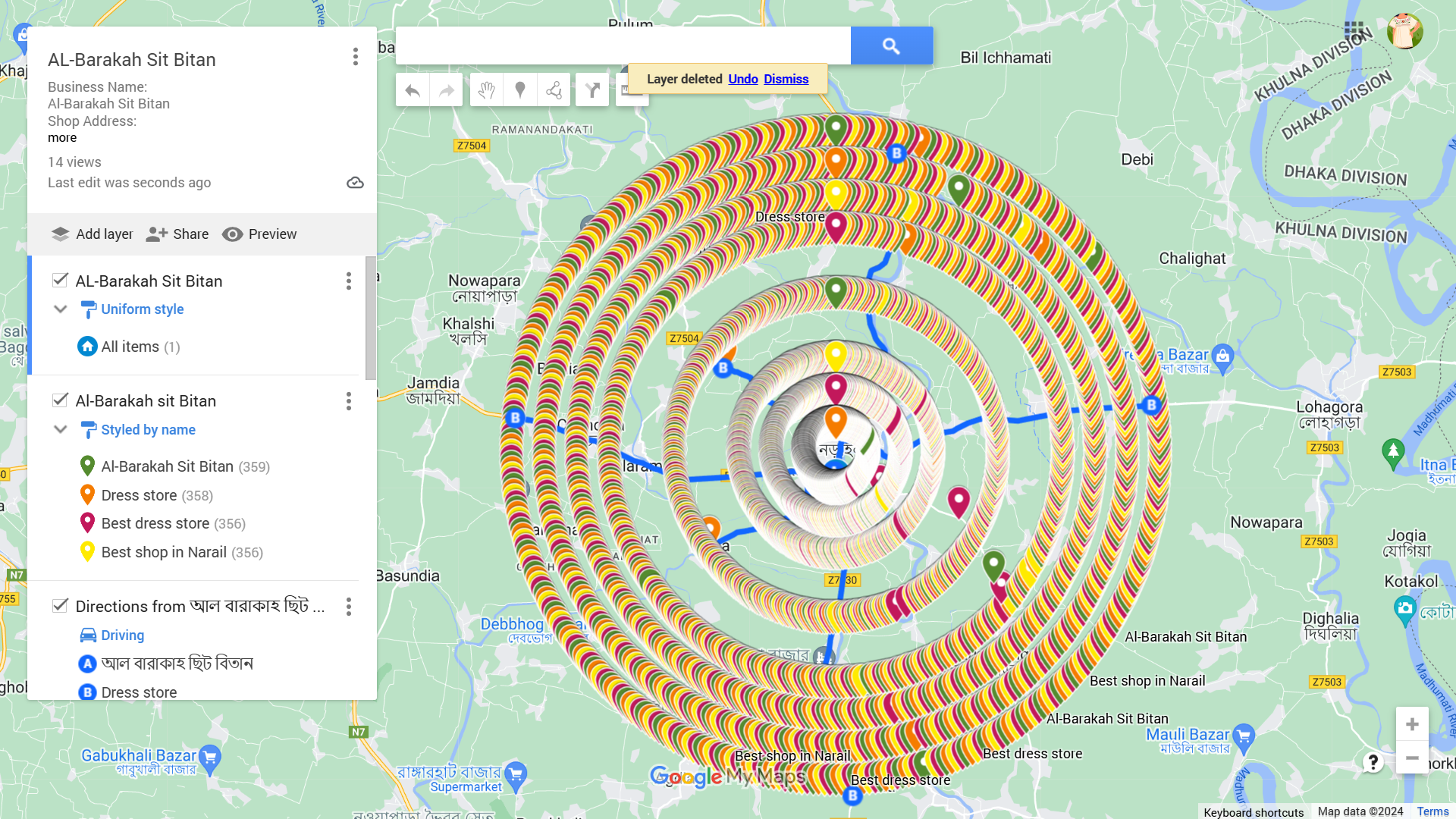Open the AL-Barakah Sit Bitan layer options menu
The width and height of the screenshot is (1456, 819).
(x=349, y=281)
